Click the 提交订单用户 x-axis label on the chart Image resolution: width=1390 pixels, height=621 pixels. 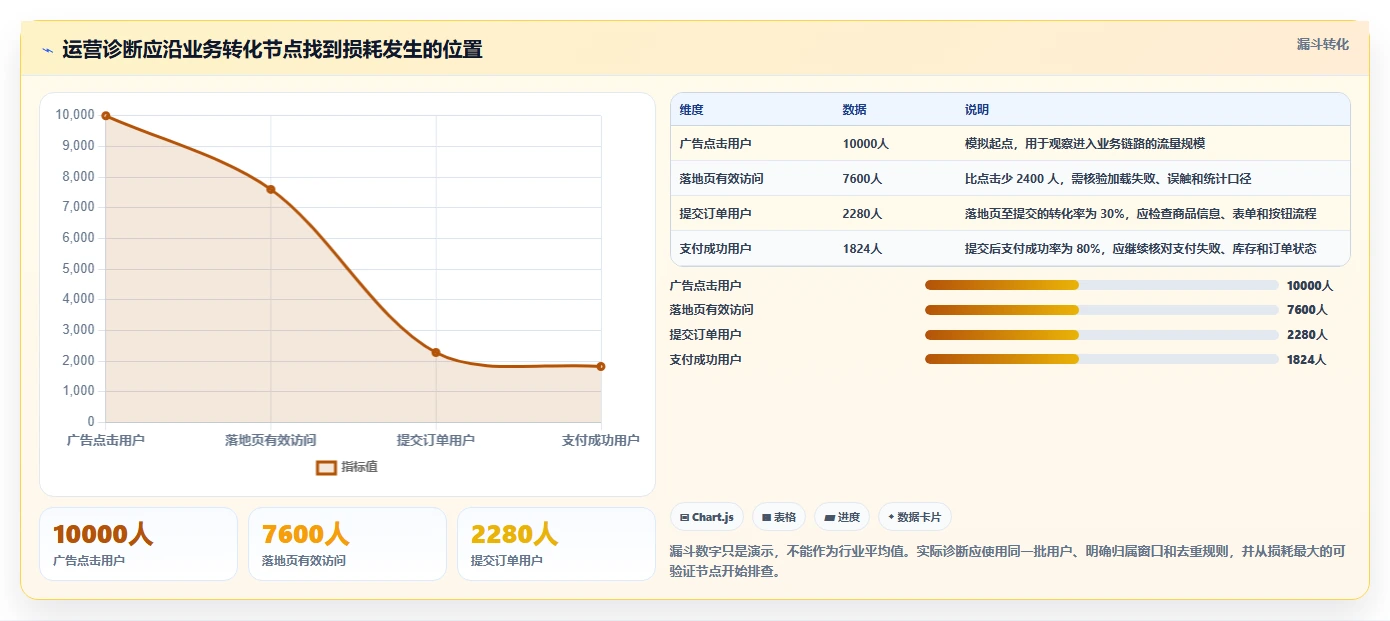tap(436, 440)
